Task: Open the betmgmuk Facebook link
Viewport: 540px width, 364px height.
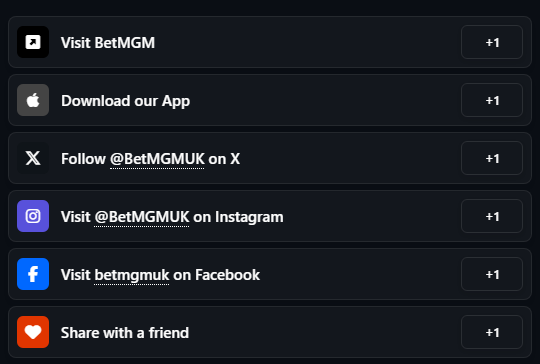Action: point(132,275)
